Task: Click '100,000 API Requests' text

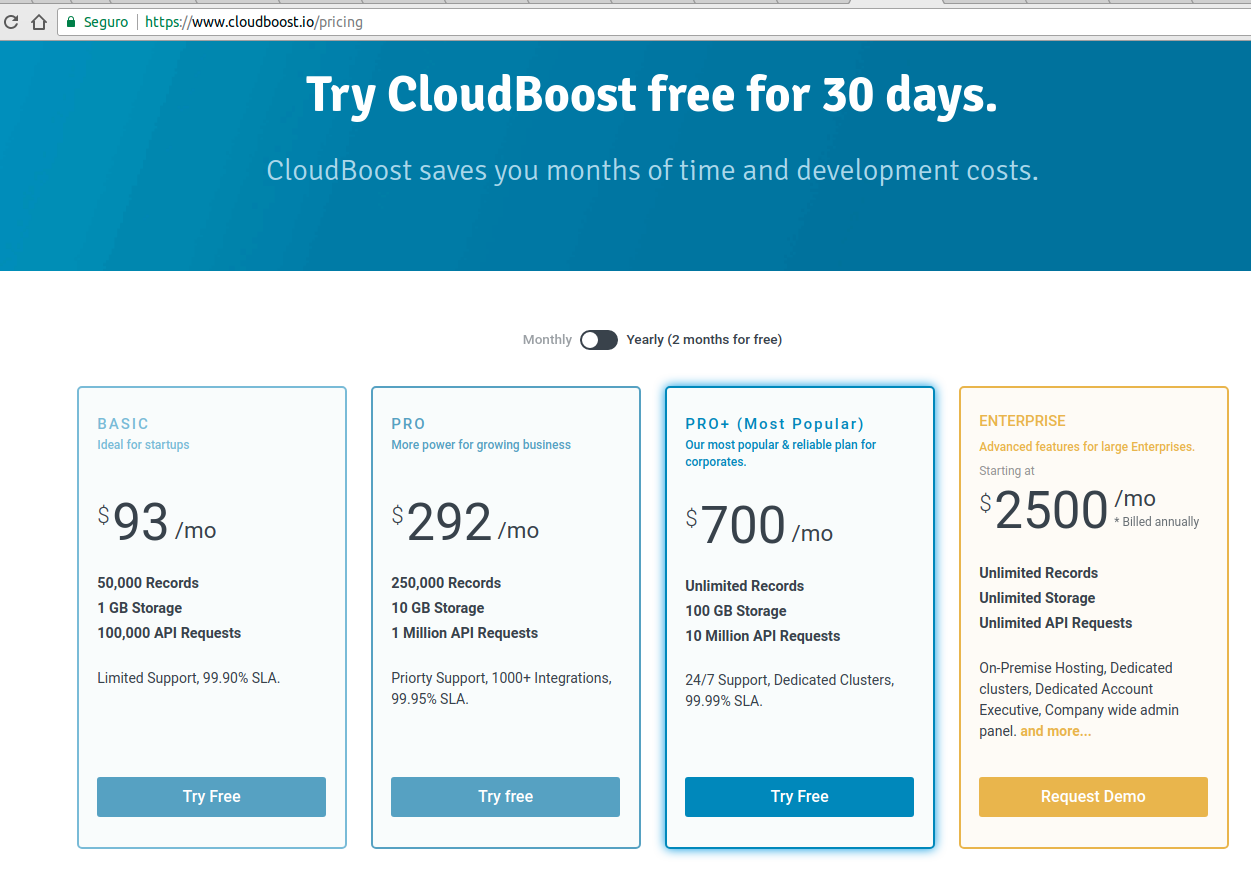Action: pyautogui.click(x=169, y=633)
